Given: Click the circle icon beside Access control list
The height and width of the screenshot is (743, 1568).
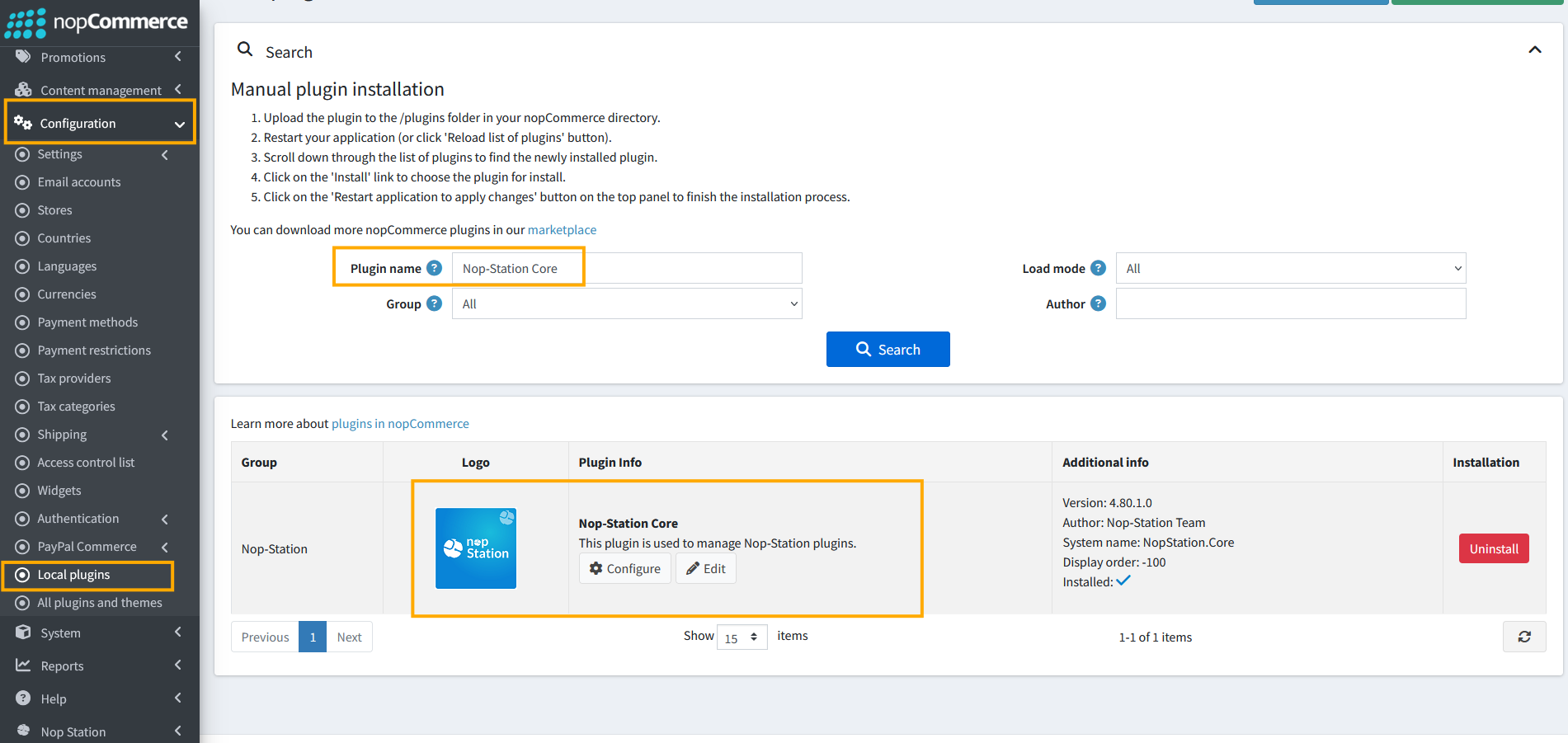Looking at the screenshot, I should (x=23, y=463).
